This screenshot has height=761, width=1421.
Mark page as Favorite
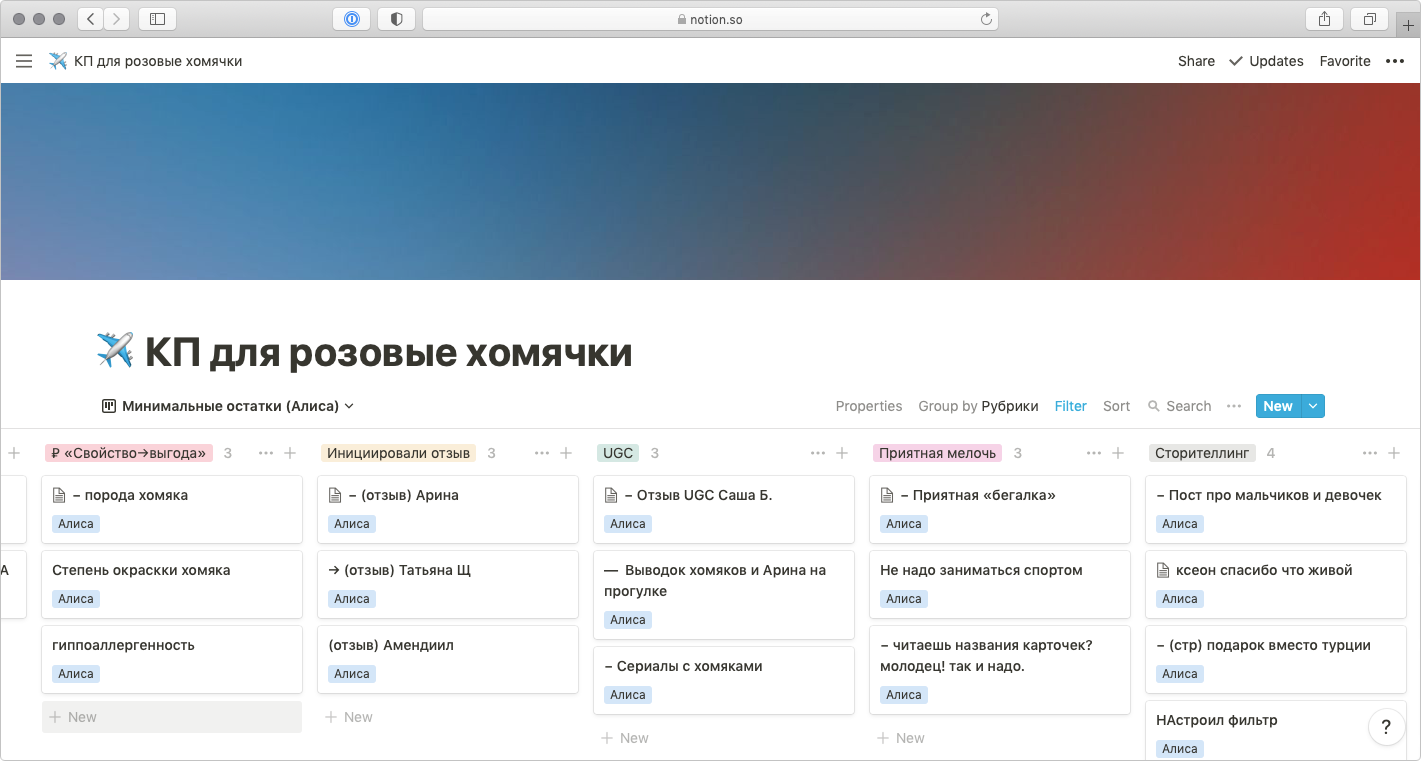(1345, 61)
